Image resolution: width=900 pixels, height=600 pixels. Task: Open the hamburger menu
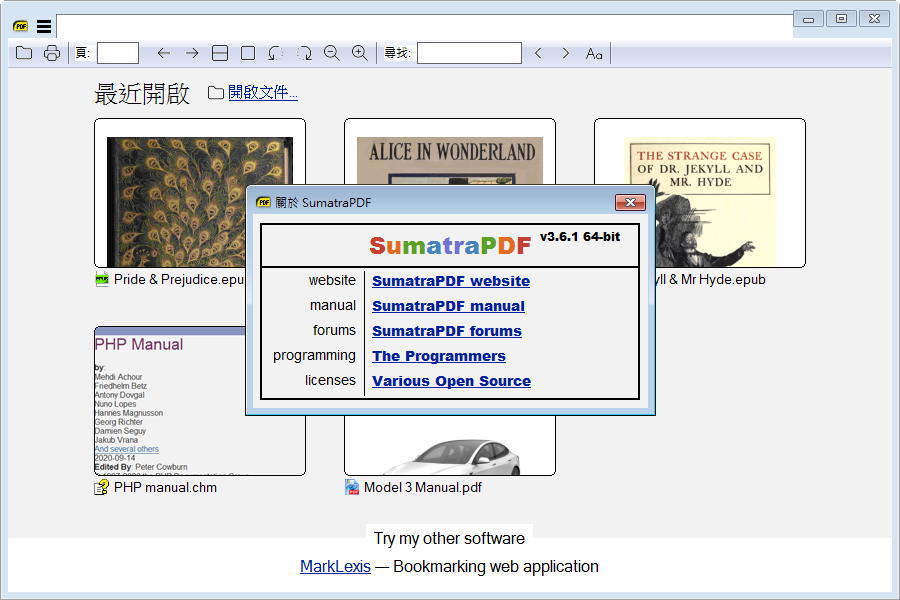(x=42, y=25)
